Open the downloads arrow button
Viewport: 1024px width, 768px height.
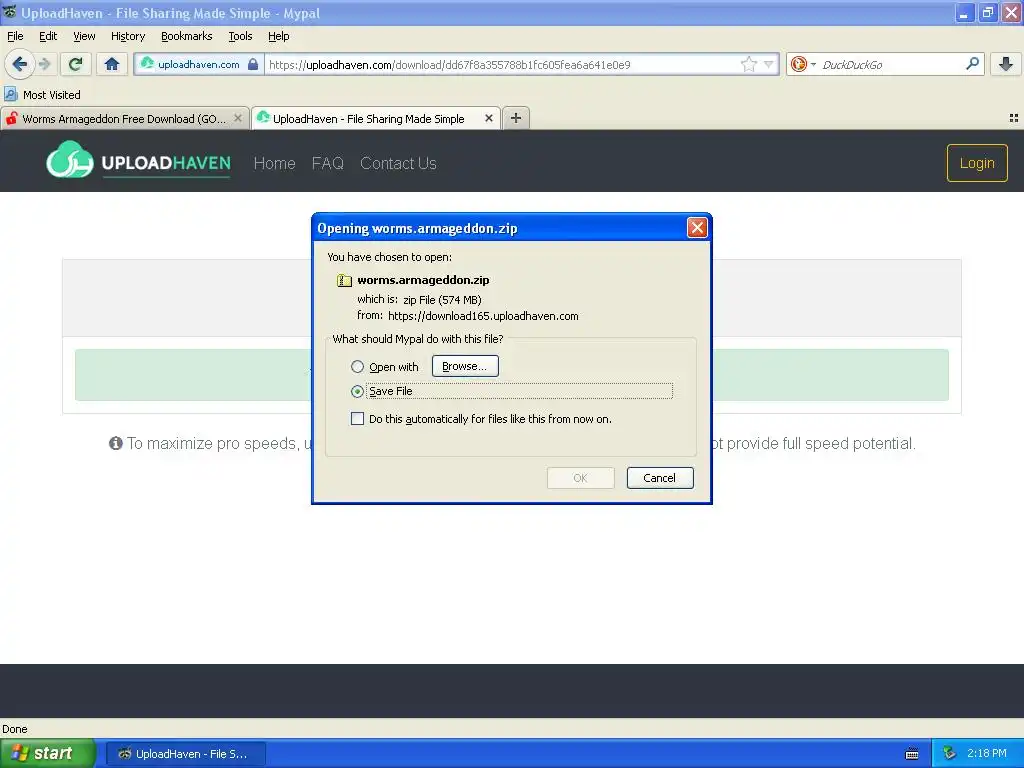pyautogui.click(x=1006, y=64)
